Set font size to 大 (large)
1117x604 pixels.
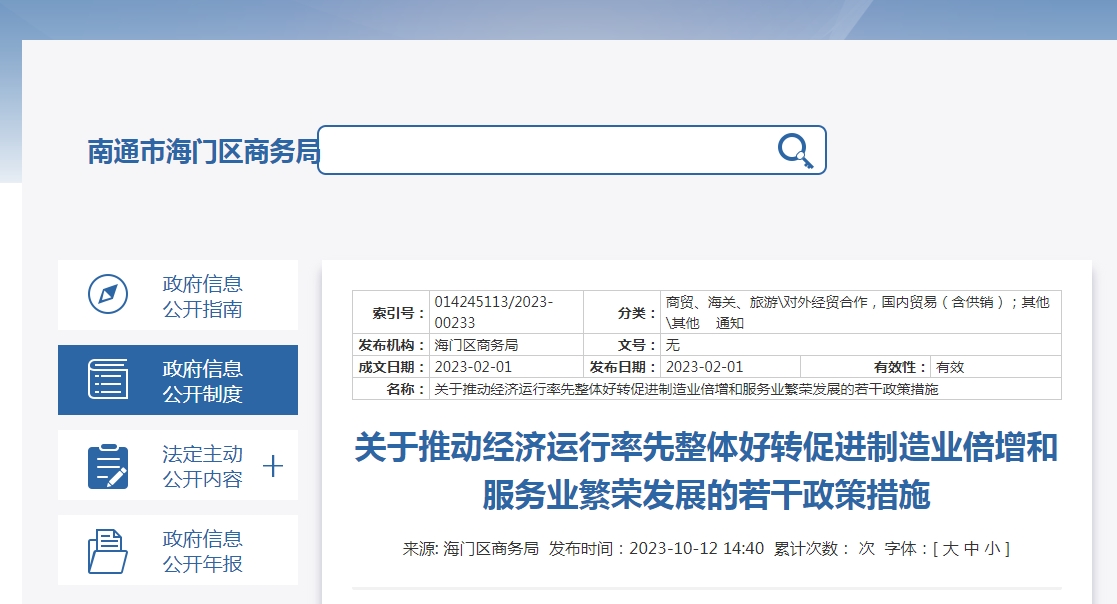point(949,548)
